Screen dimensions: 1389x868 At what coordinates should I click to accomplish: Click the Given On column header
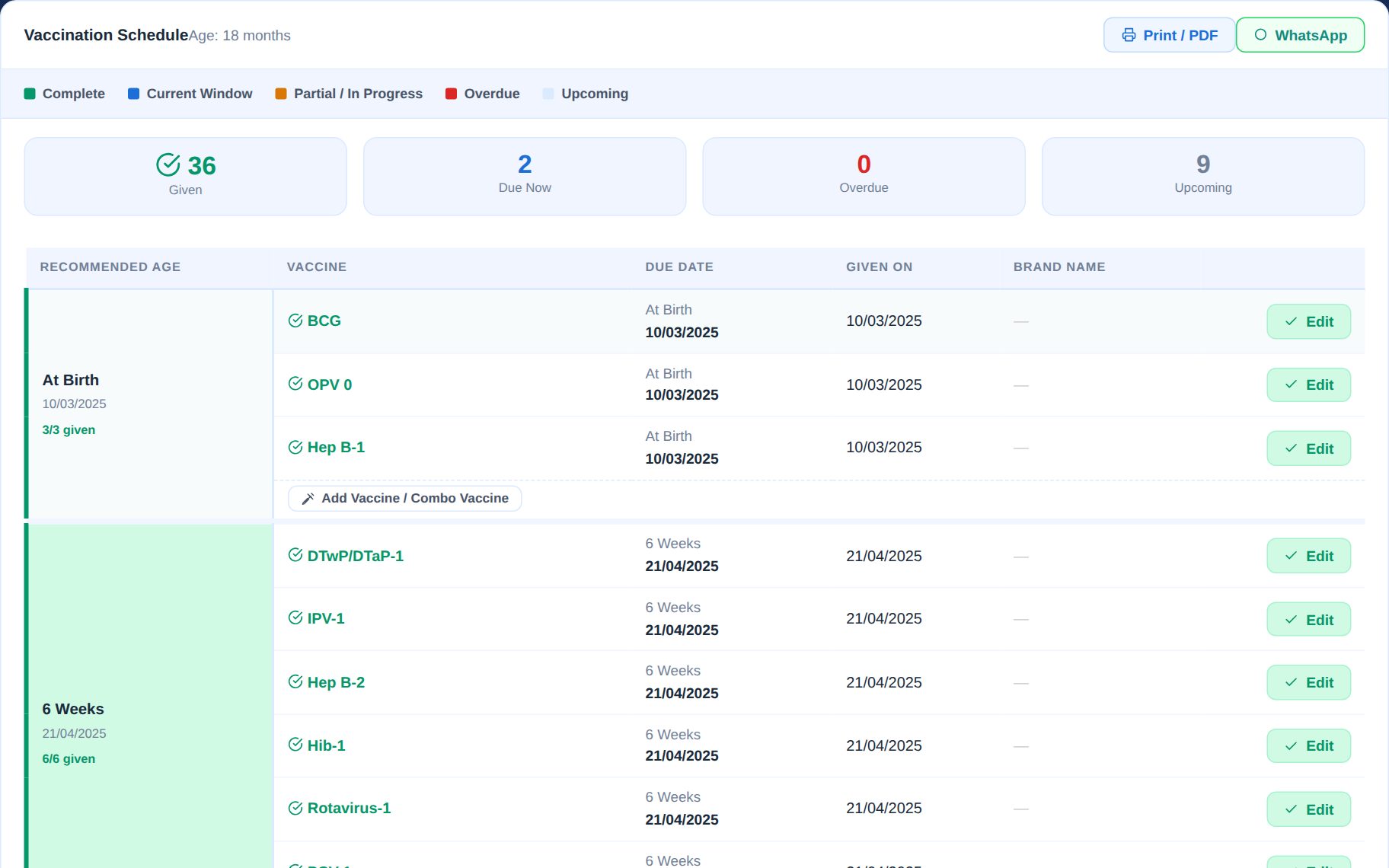[879, 267]
